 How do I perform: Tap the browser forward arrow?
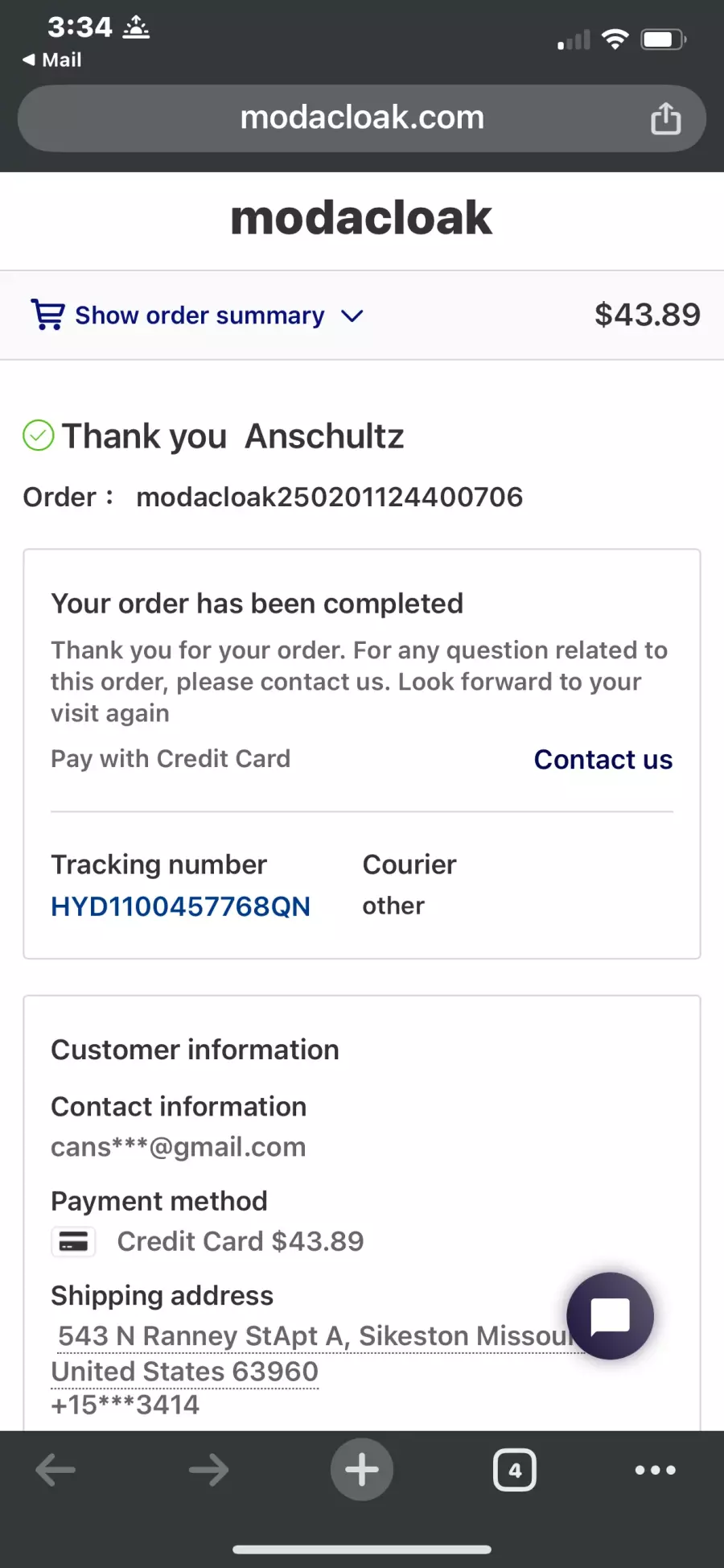point(208,1470)
